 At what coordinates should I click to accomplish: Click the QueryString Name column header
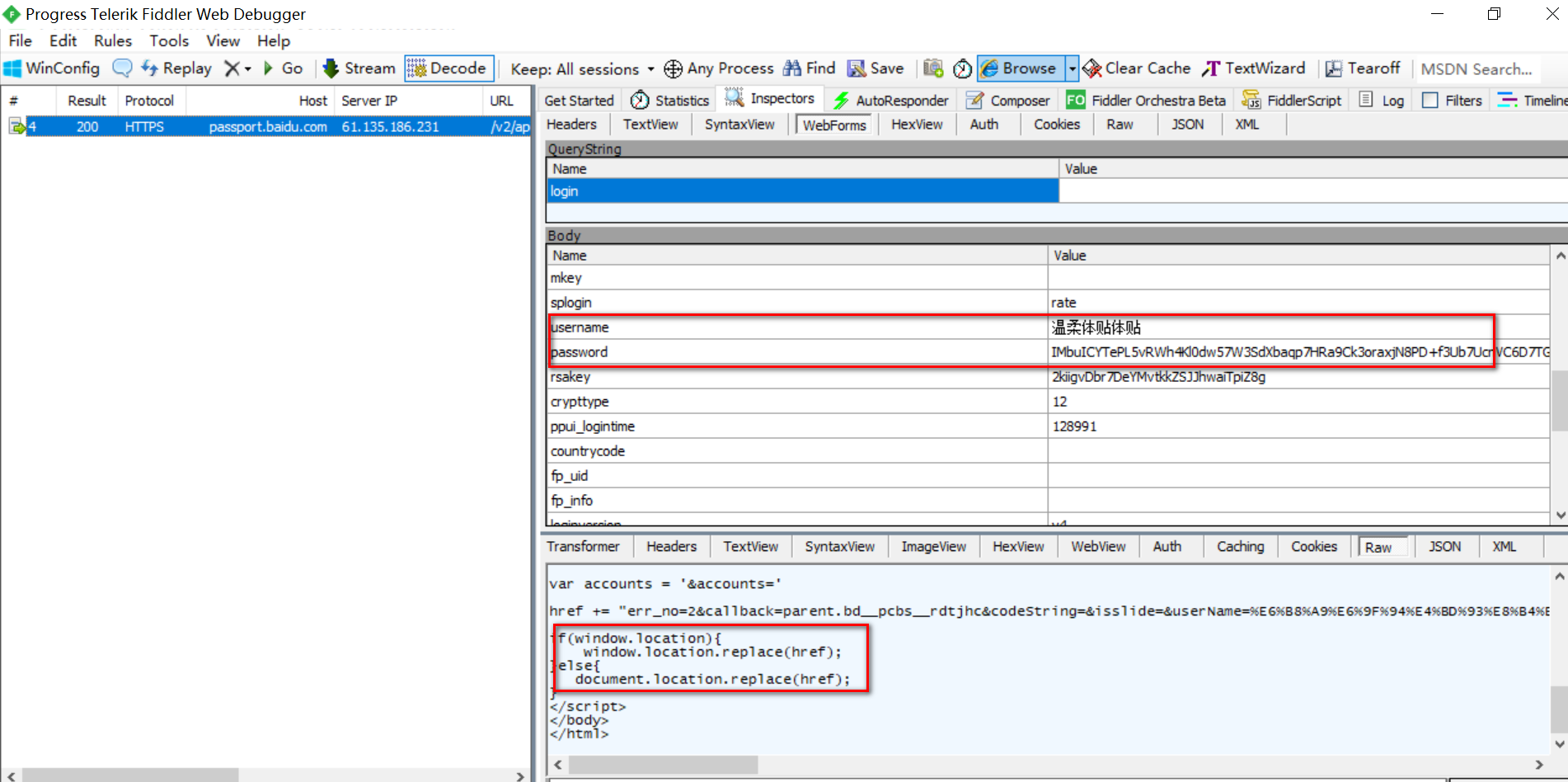(803, 169)
